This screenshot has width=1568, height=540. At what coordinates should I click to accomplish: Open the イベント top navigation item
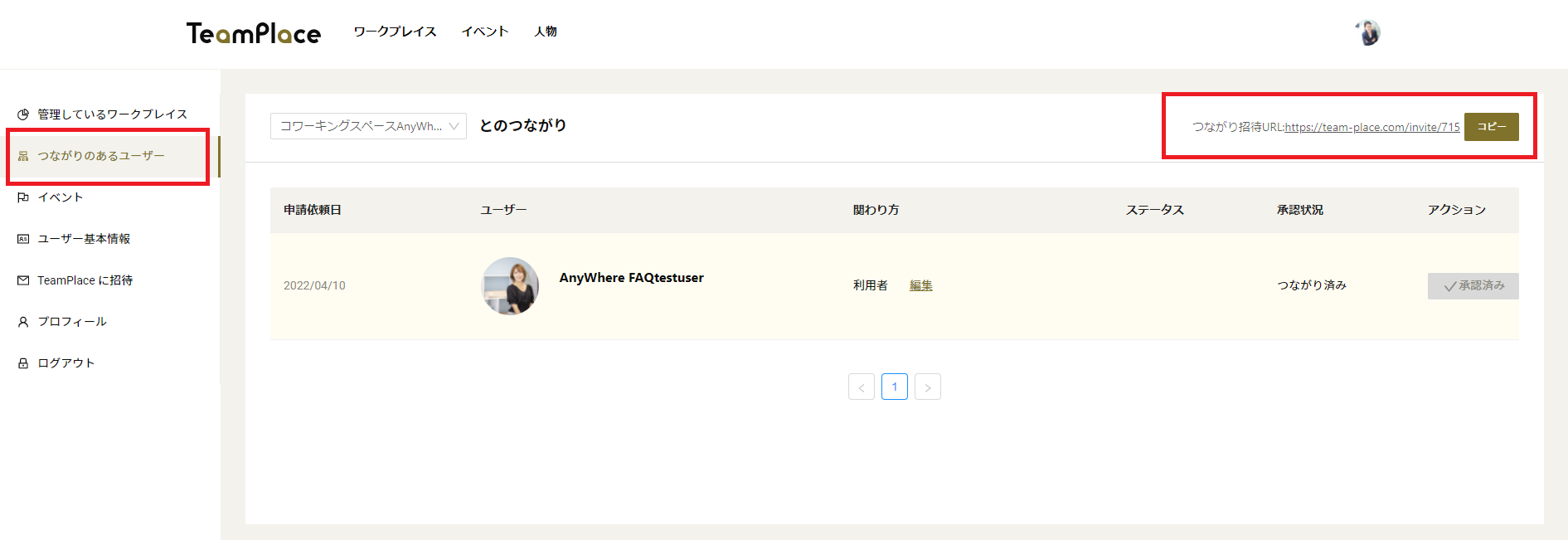(x=485, y=32)
